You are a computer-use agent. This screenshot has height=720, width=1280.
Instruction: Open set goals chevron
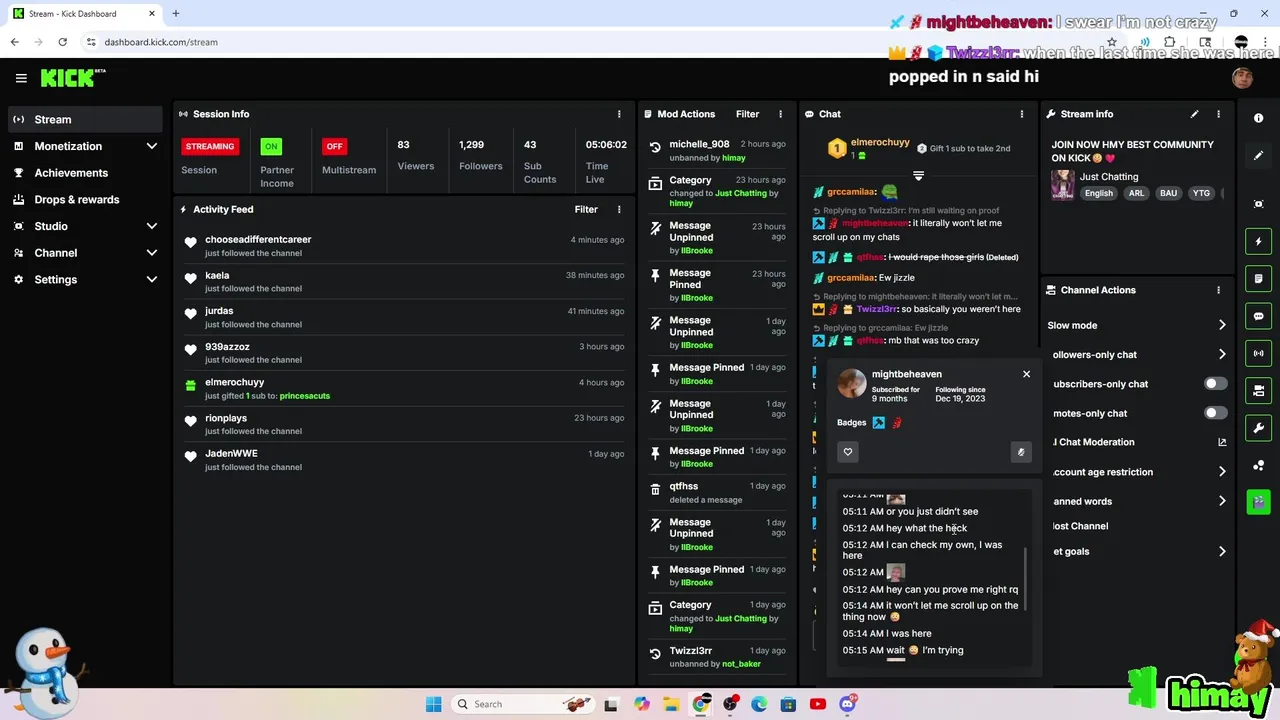coord(1222,551)
